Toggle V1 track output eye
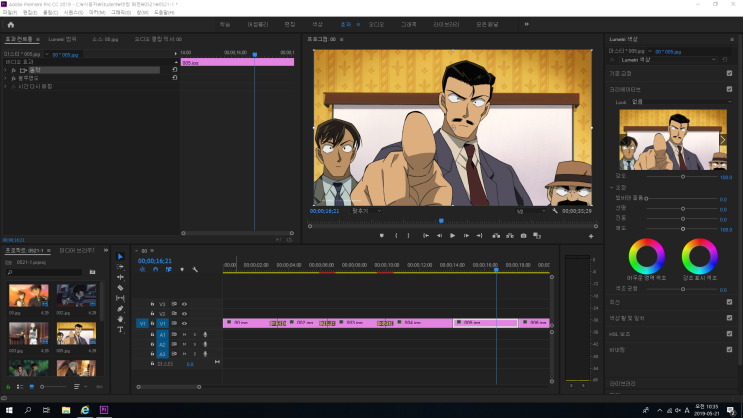The width and height of the screenshot is (743, 418). pos(184,323)
